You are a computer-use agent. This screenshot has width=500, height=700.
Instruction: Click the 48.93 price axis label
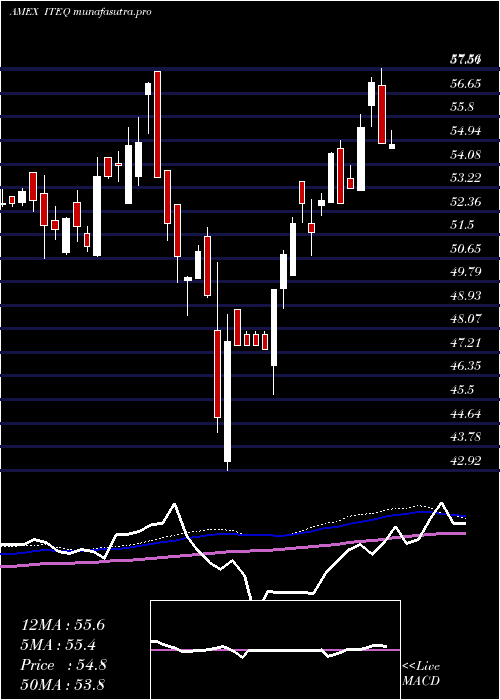coord(466,296)
